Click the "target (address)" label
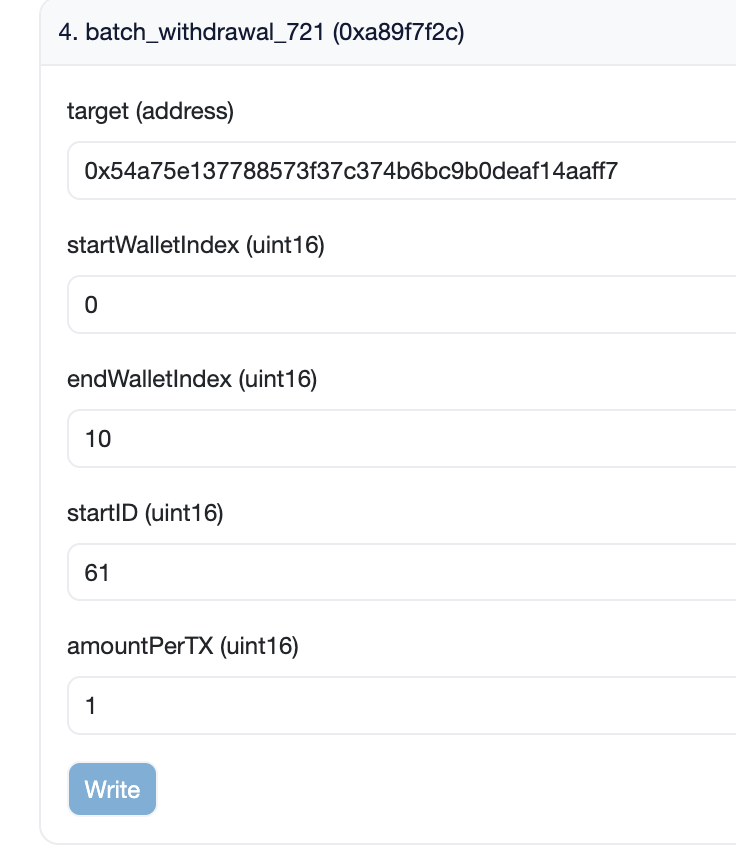 click(x=150, y=111)
